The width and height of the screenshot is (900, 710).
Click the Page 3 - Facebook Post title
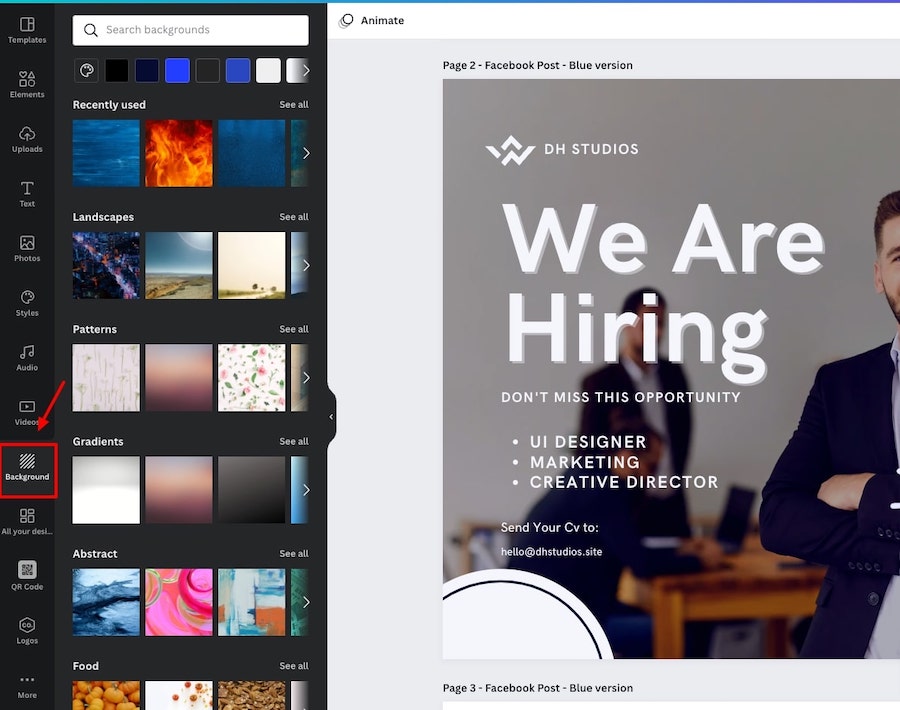[x=538, y=688]
